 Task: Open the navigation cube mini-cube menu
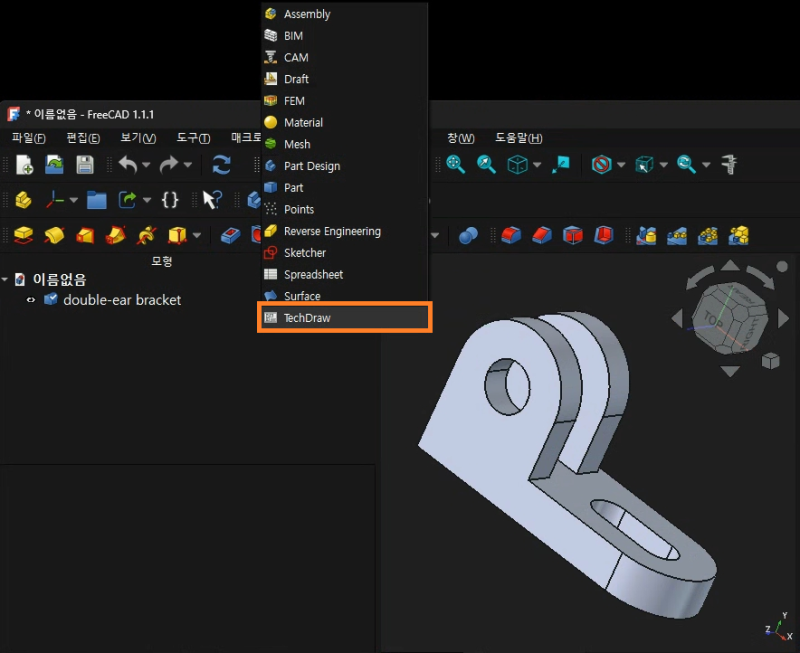(770, 361)
